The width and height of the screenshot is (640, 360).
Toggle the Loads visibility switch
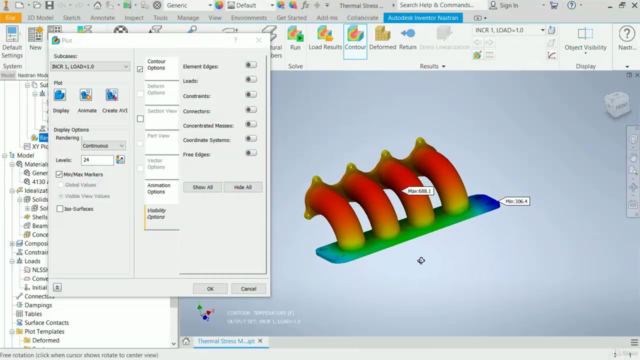[x=251, y=79]
